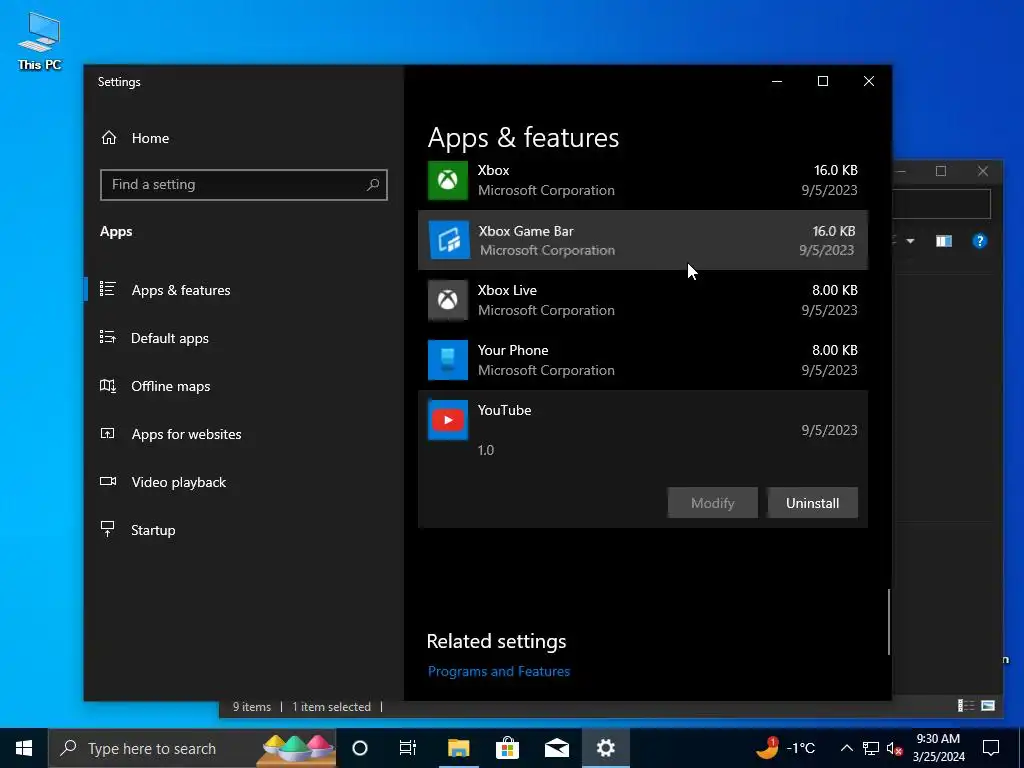
Task: Click the Uninstall button for YouTube
Action: click(x=812, y=503)
